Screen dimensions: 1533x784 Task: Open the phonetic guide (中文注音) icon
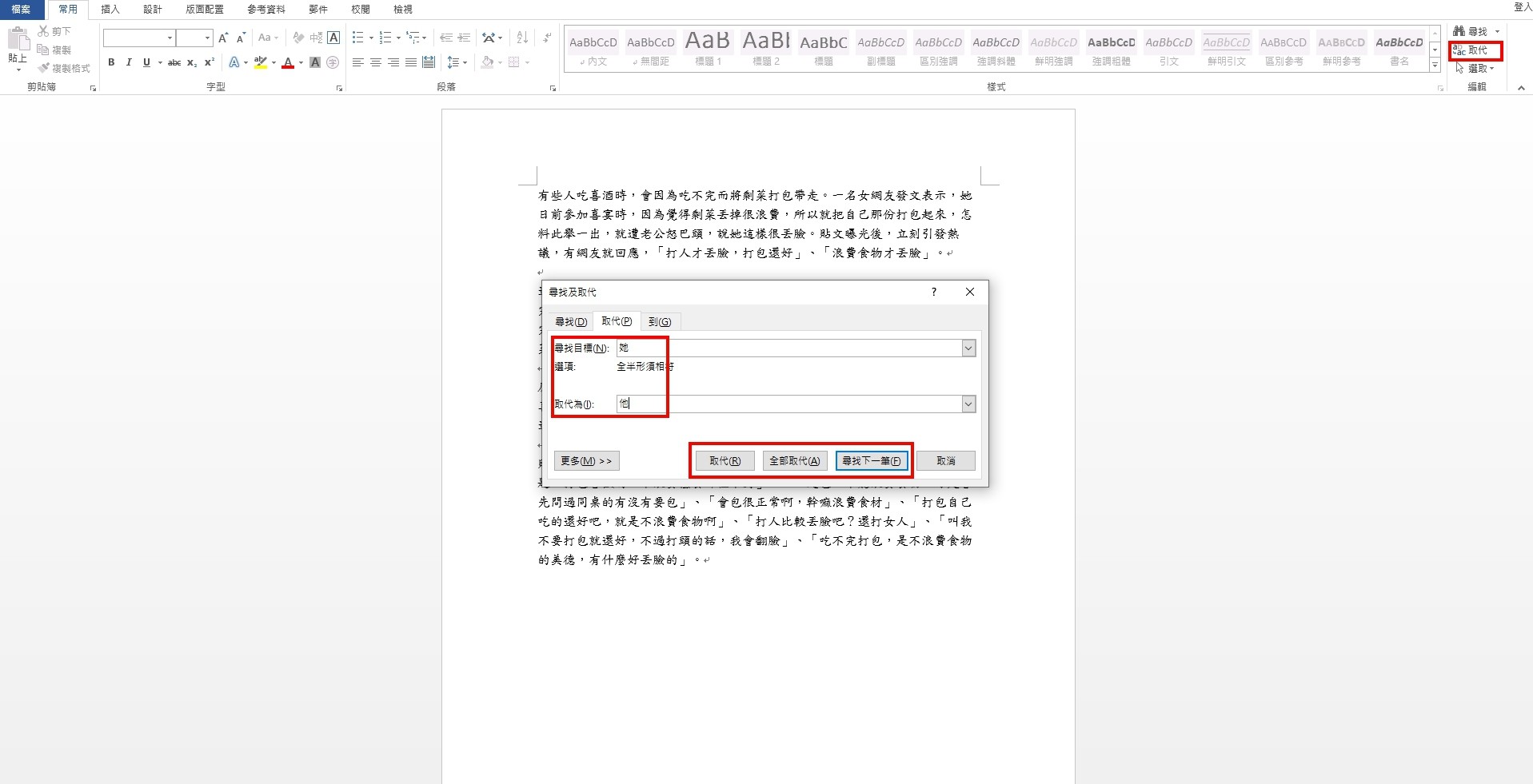coord(316,38)
